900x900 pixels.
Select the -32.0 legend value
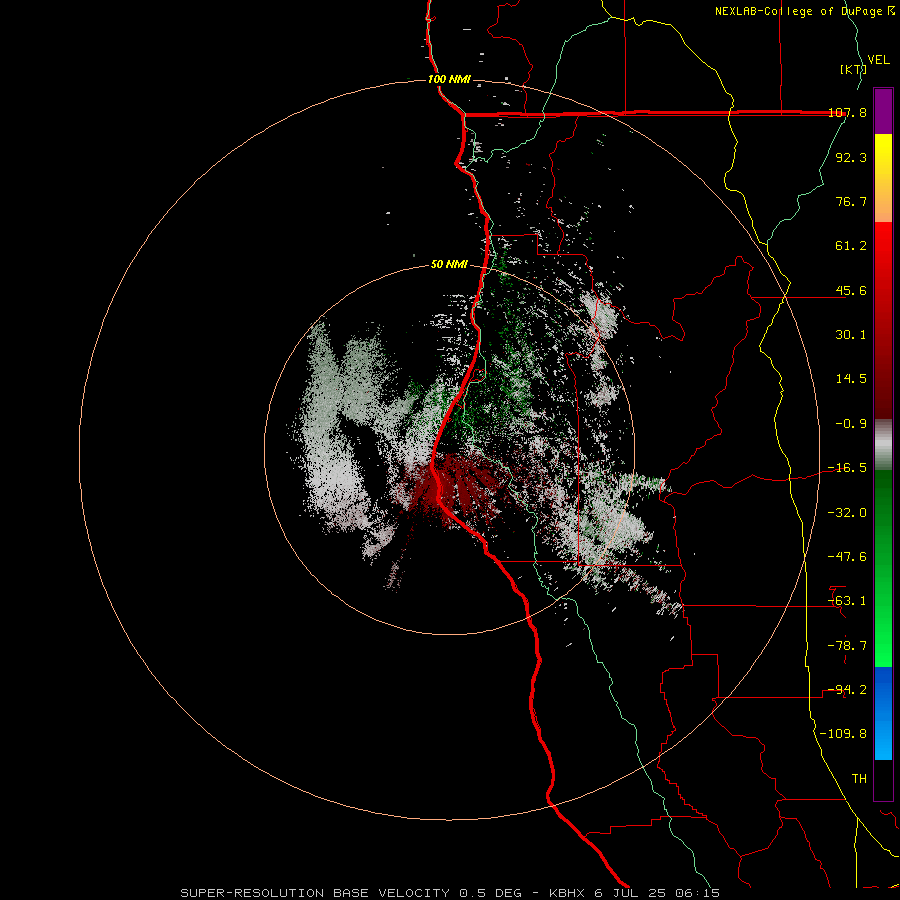(847, 513)
